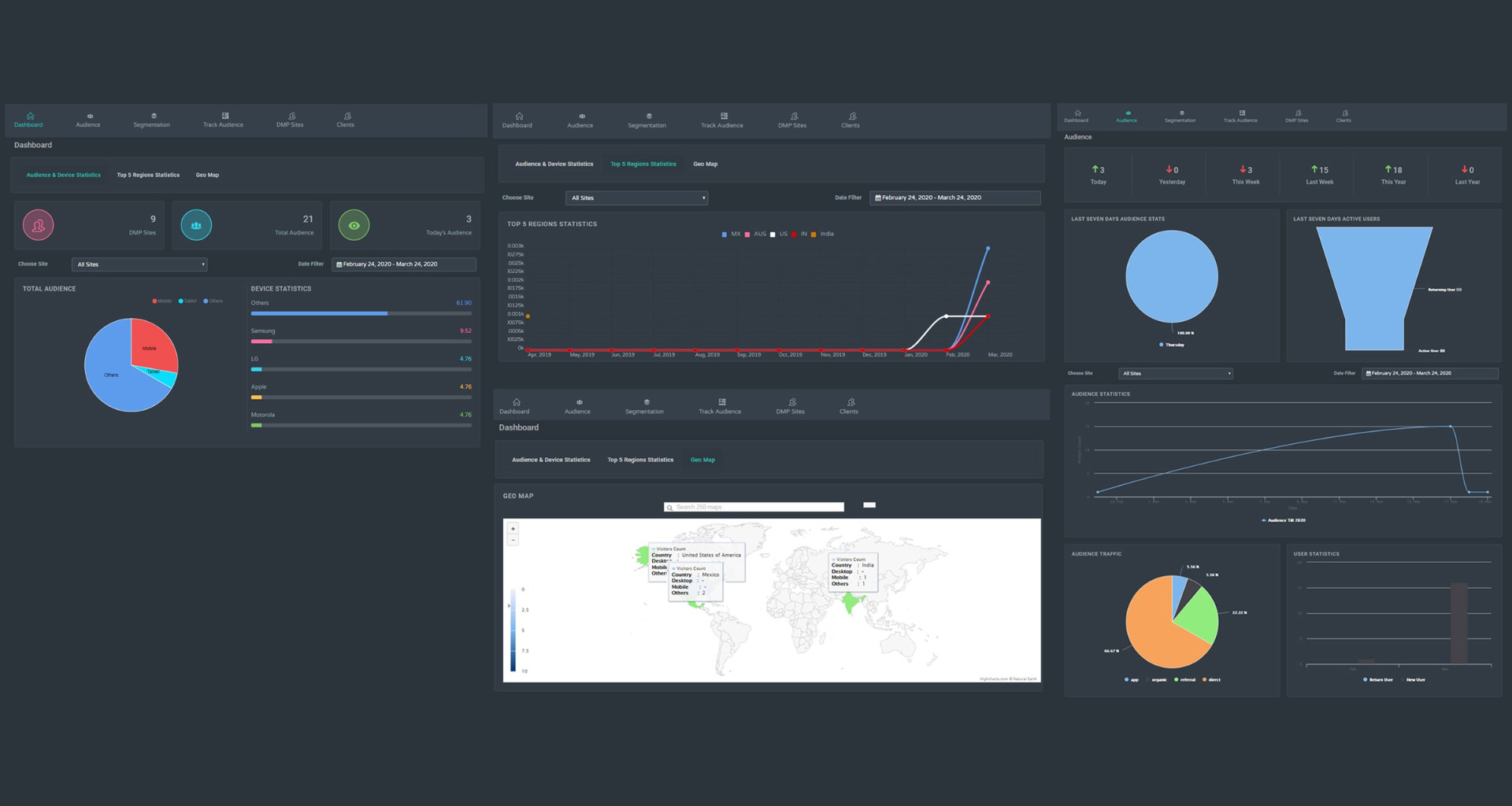The image size is (1512, 806).
Task: Open the All Sites dropdown above Total Audience
Action: click(x=139, y=264)
